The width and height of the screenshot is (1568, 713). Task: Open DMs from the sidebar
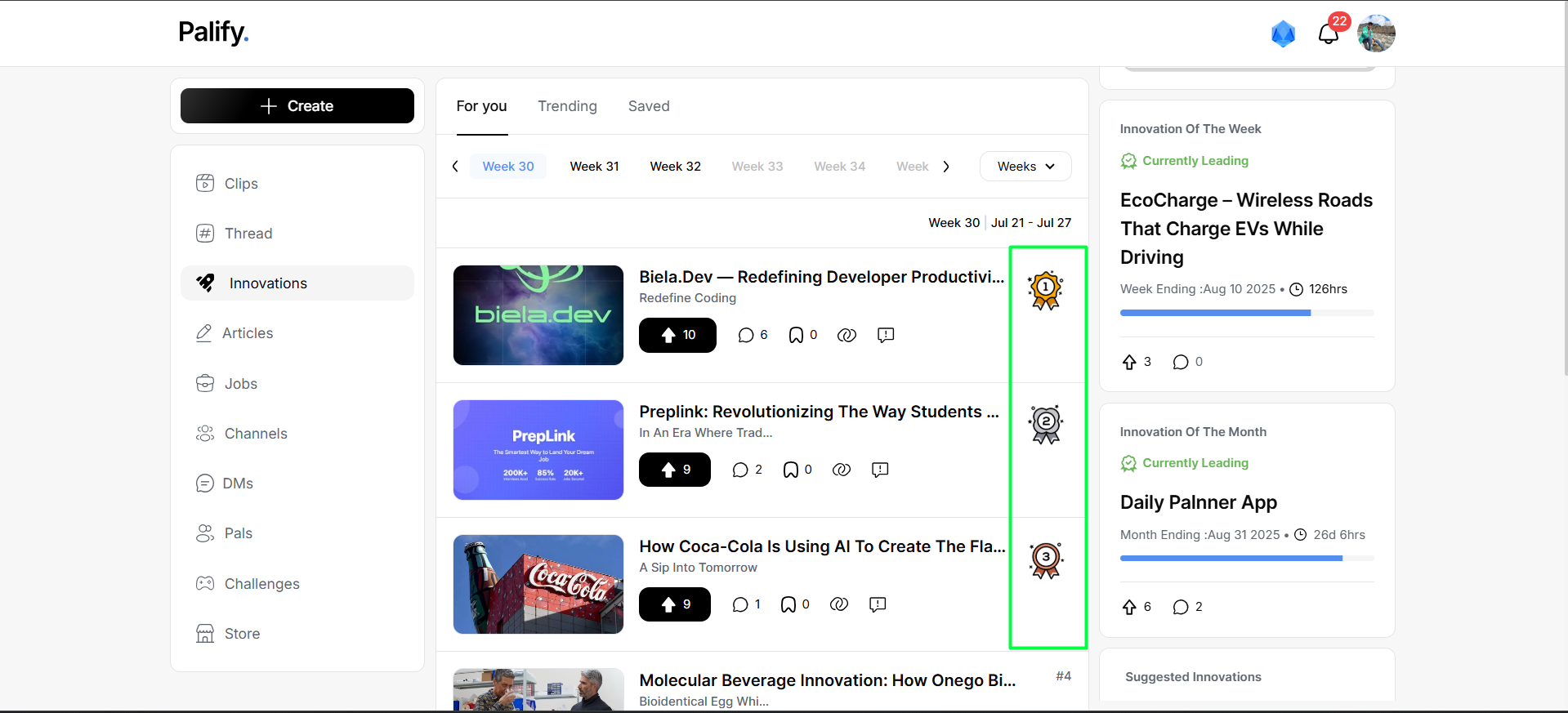pos(297,484)
